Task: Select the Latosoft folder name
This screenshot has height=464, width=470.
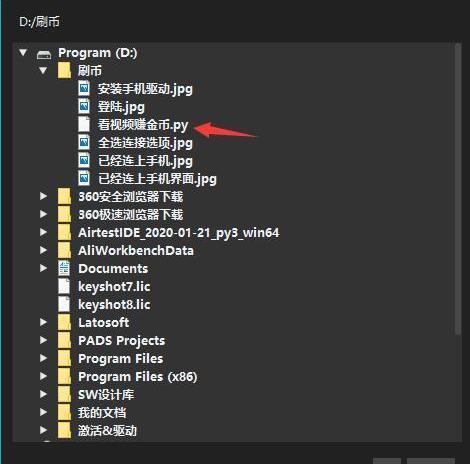Action: pos(104,322)
